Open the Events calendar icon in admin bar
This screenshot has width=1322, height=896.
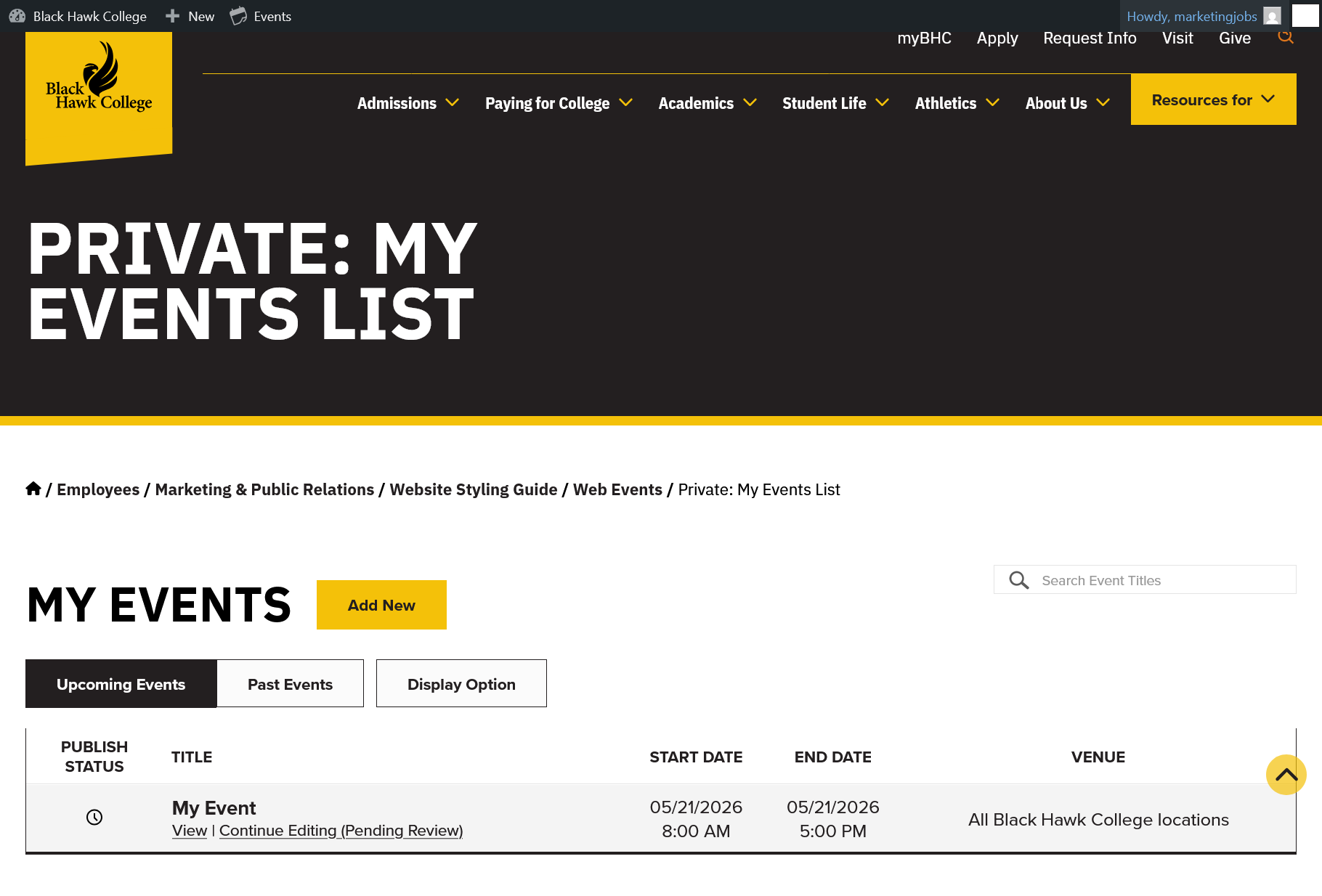tap(238, 16)
